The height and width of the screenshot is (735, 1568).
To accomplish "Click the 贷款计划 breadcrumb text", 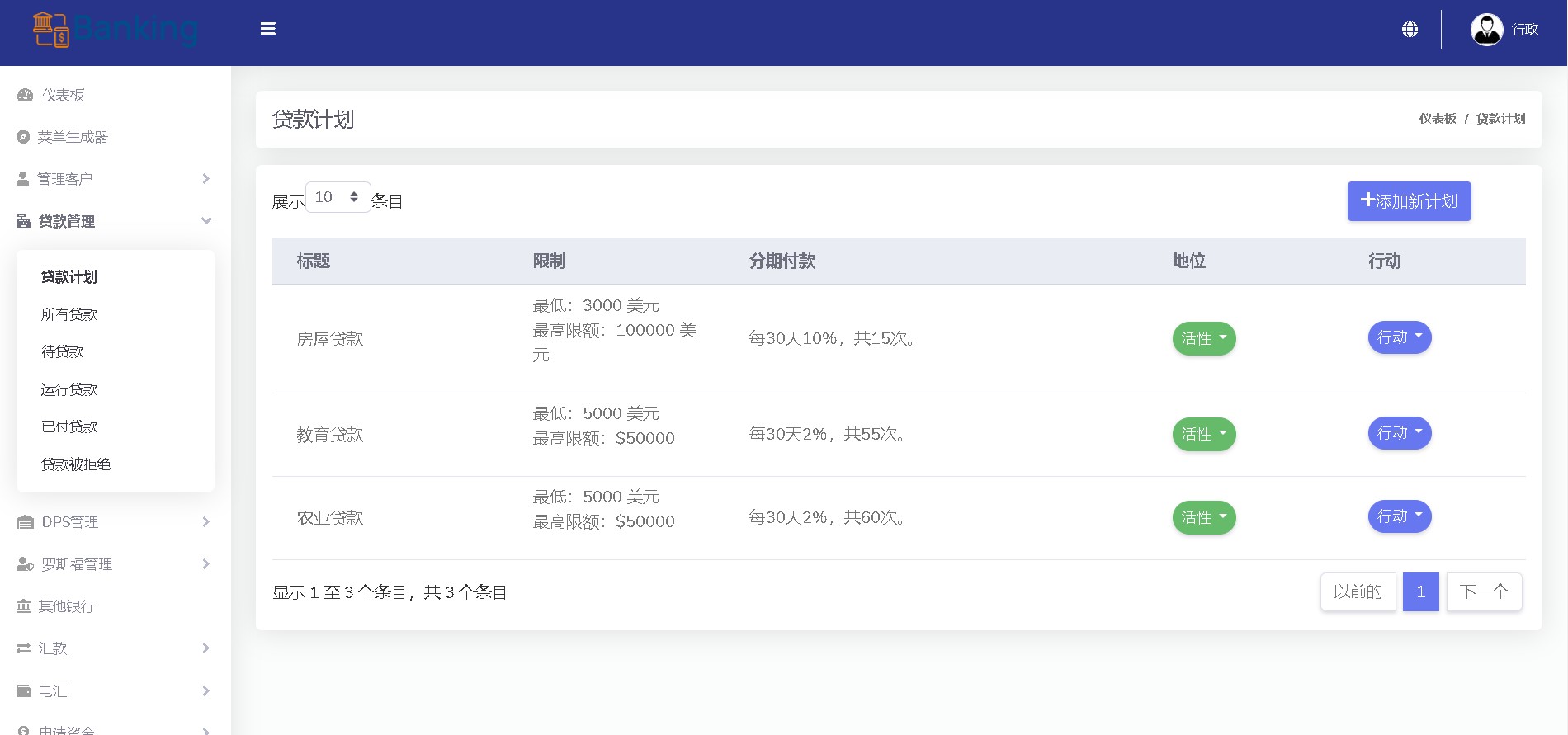I will (1500, 119).
